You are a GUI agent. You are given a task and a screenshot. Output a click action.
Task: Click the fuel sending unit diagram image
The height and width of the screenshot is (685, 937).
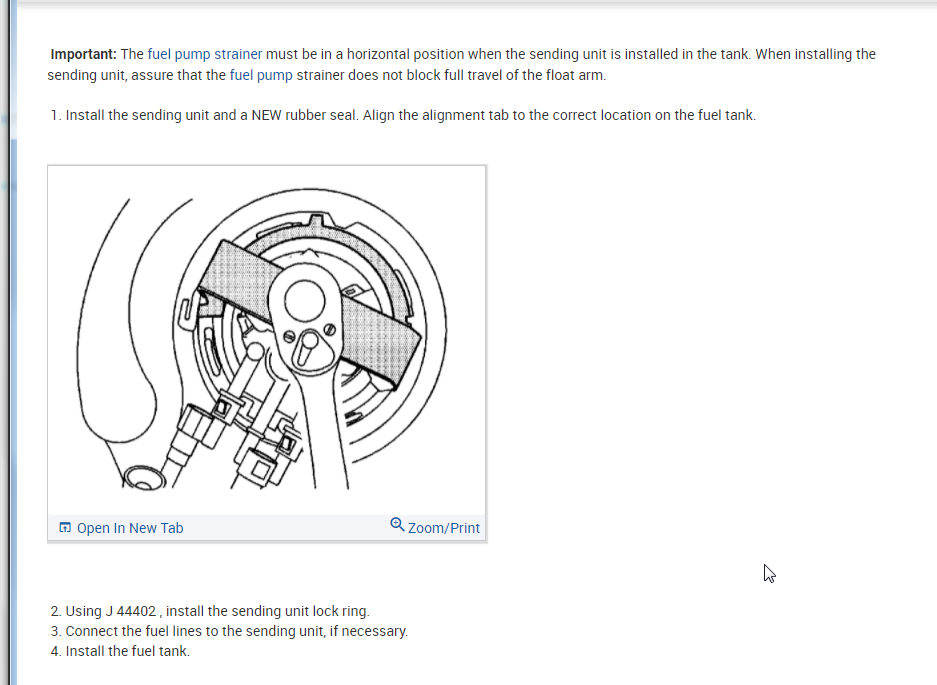point(267,340)
